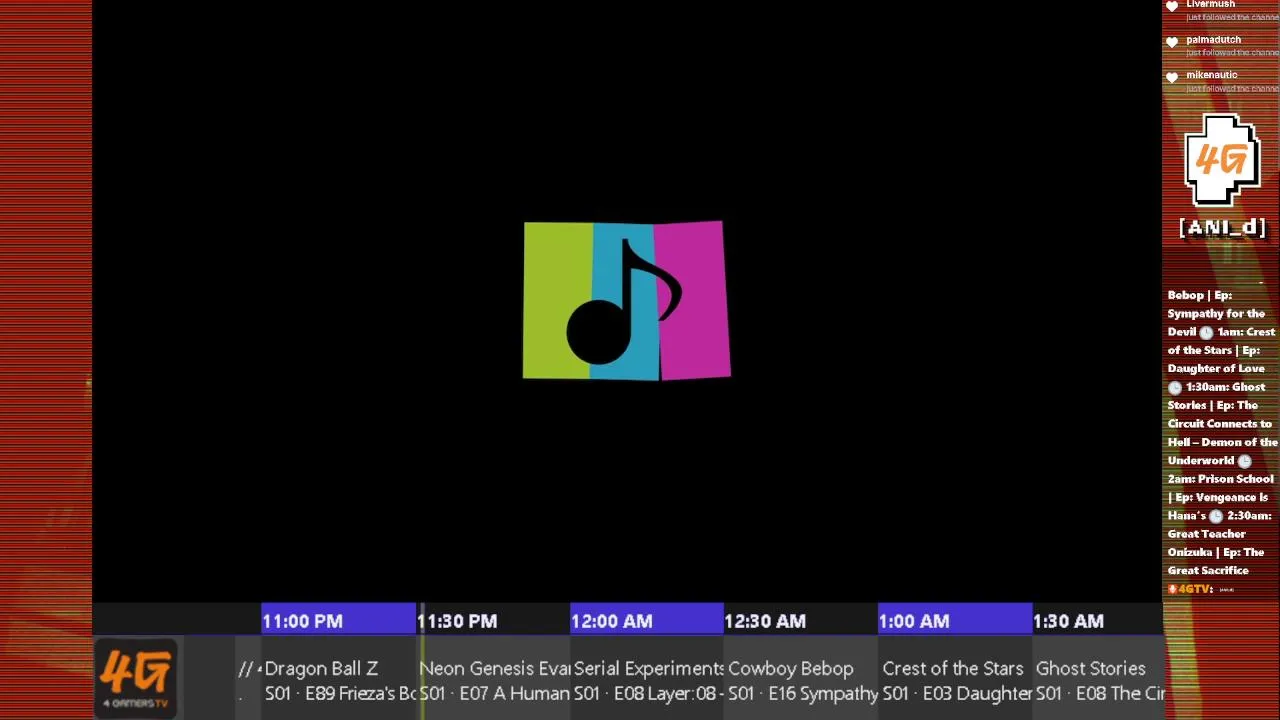Open the Crest of the Stars guide entry
The width and height of the screenshot is (1280, 720).
click(956, 680)
